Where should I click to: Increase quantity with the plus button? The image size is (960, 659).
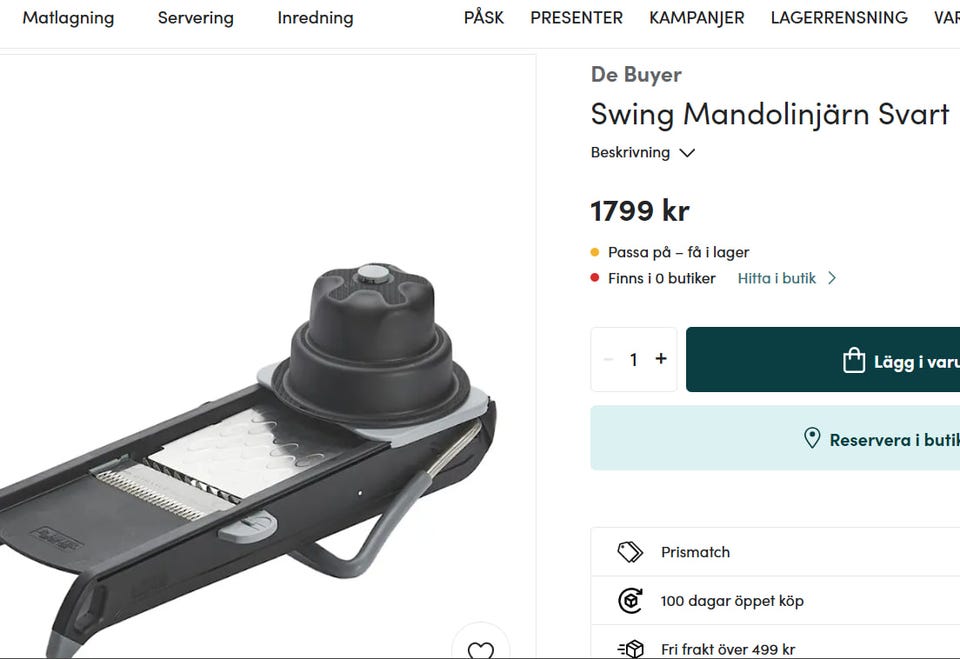661,359
